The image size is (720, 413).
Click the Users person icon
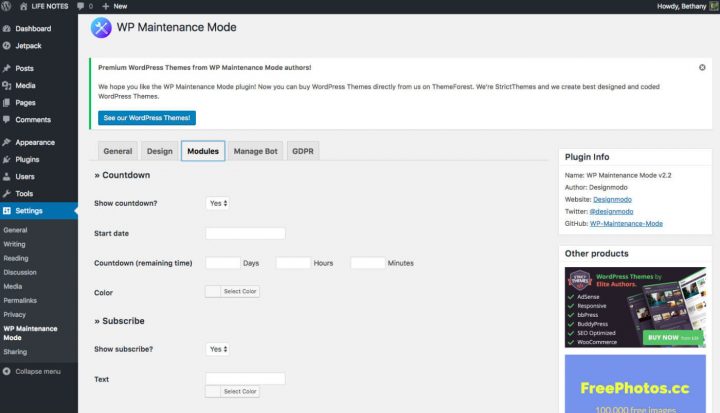coord(6,176)
